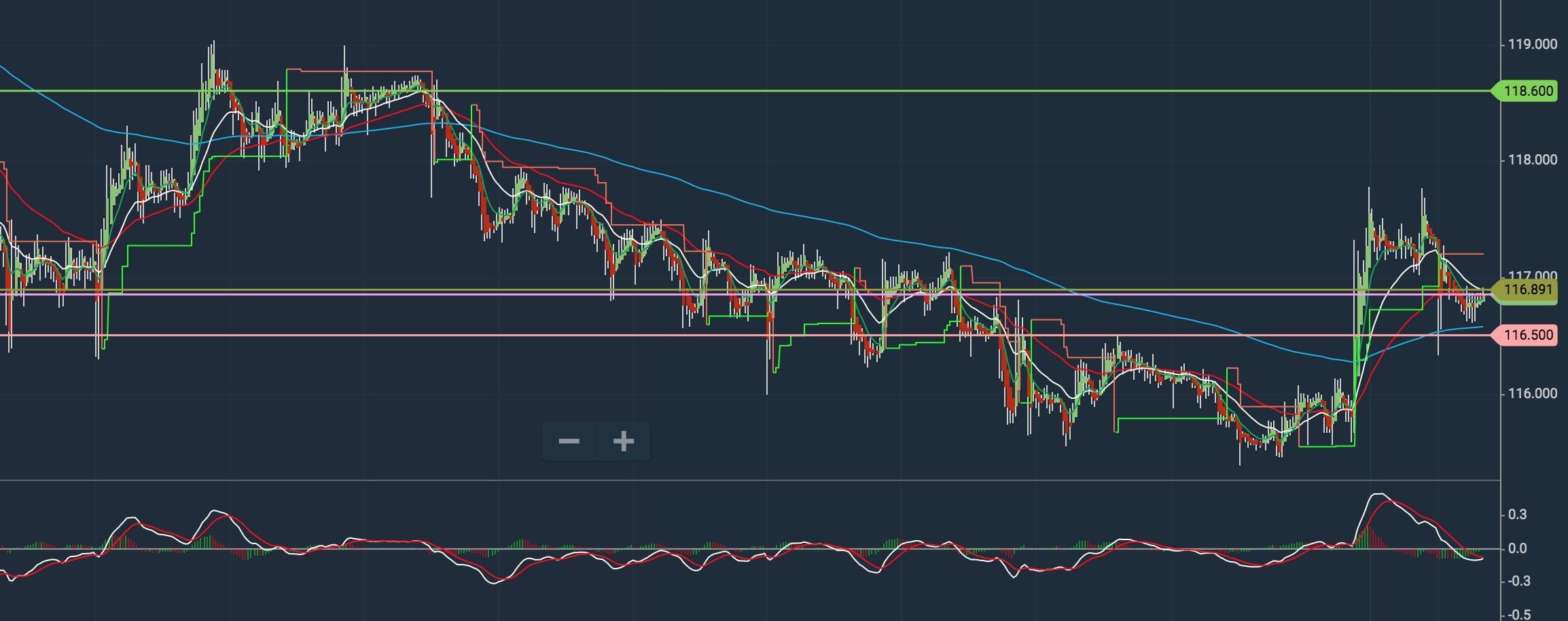This screenshot has height=621, width=1568.
Task: Click the 116.000 price axis label
Action: pos(1531,393)
